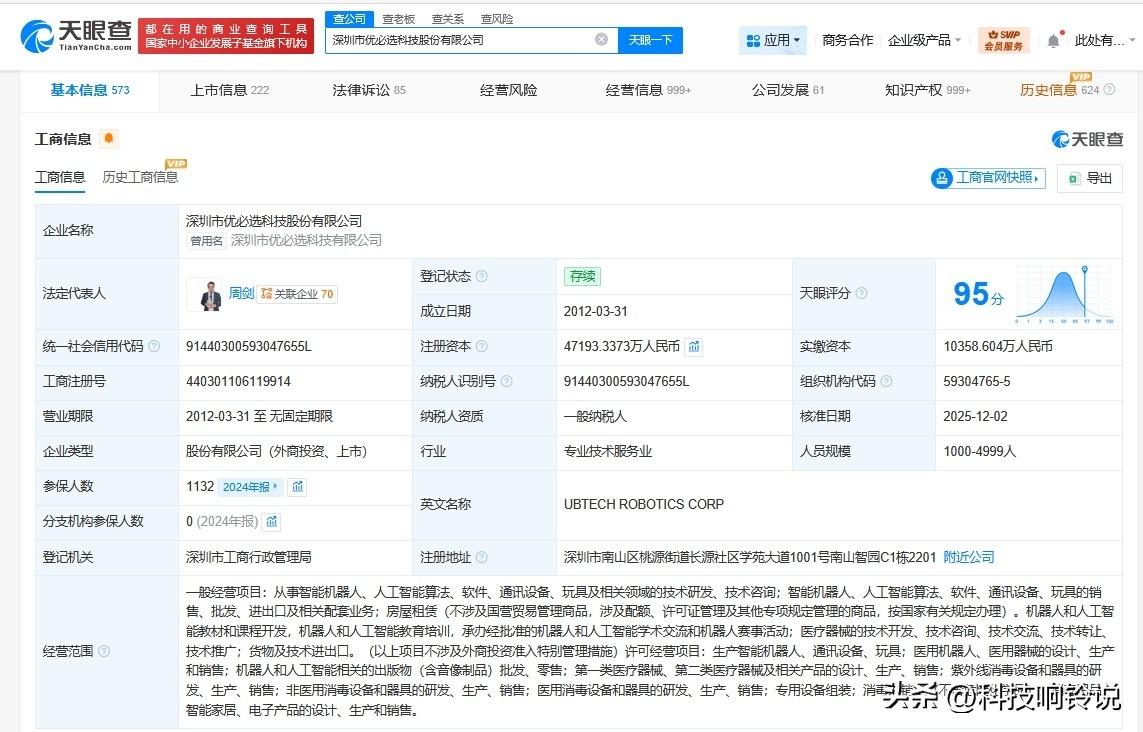Screen dimensions: 1143x732
Task: Click the 曾用名 深圳市优必选科技有限公司 text
Action: (285, 241)
